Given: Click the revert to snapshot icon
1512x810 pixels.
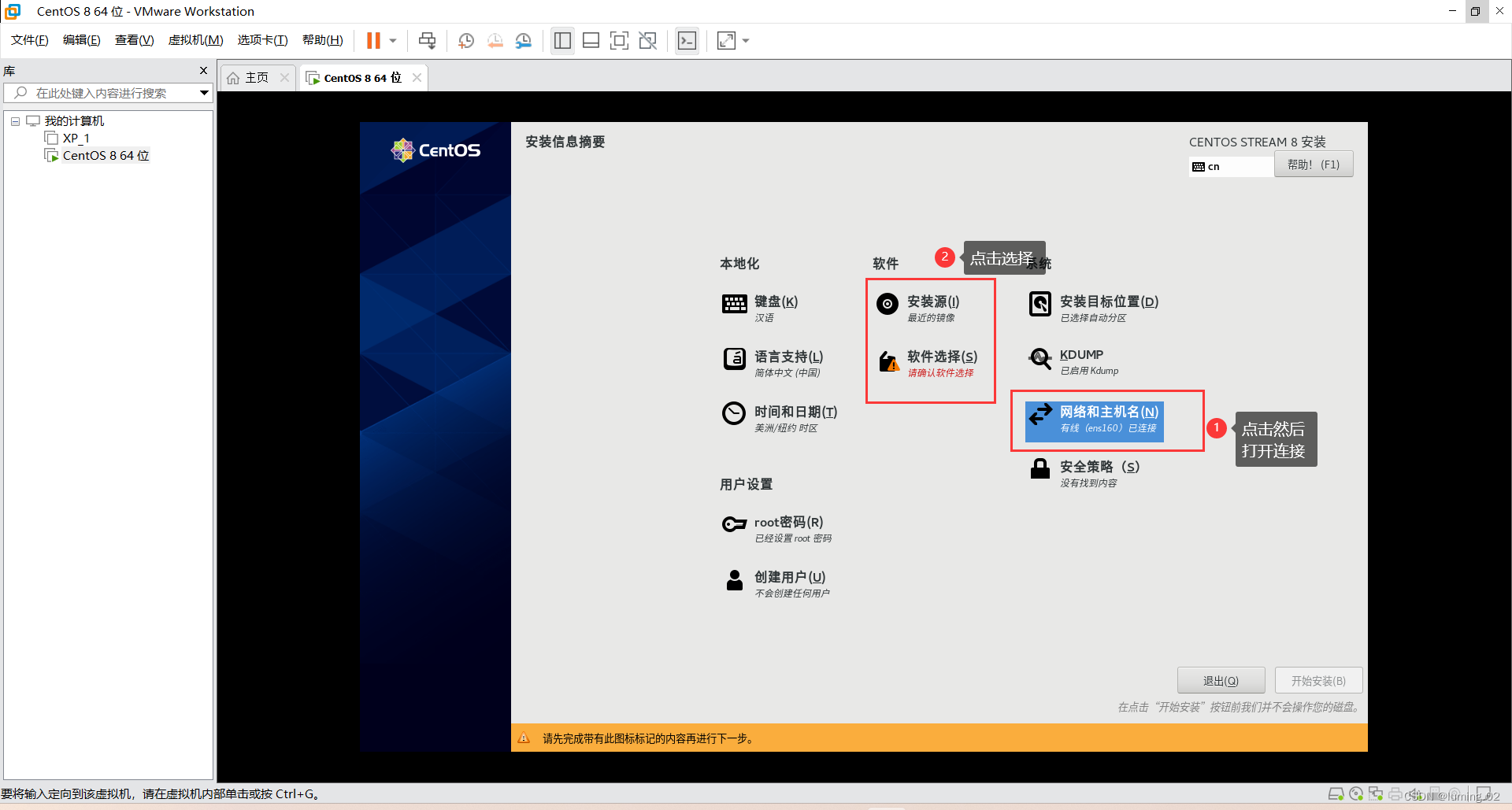Looking at the screenshot, I should (495, 40).
